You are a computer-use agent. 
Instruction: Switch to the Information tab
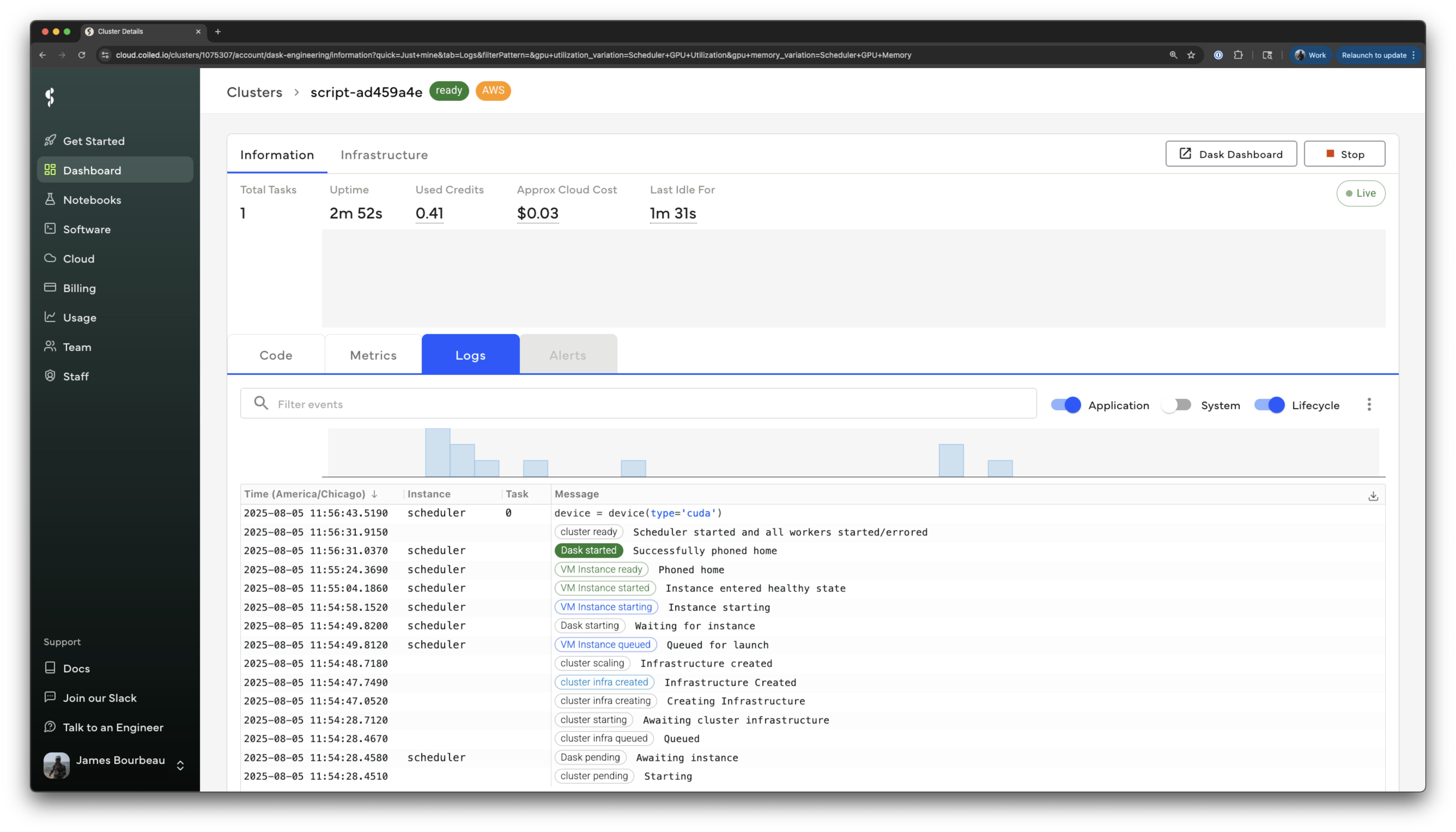pos(277,154)
